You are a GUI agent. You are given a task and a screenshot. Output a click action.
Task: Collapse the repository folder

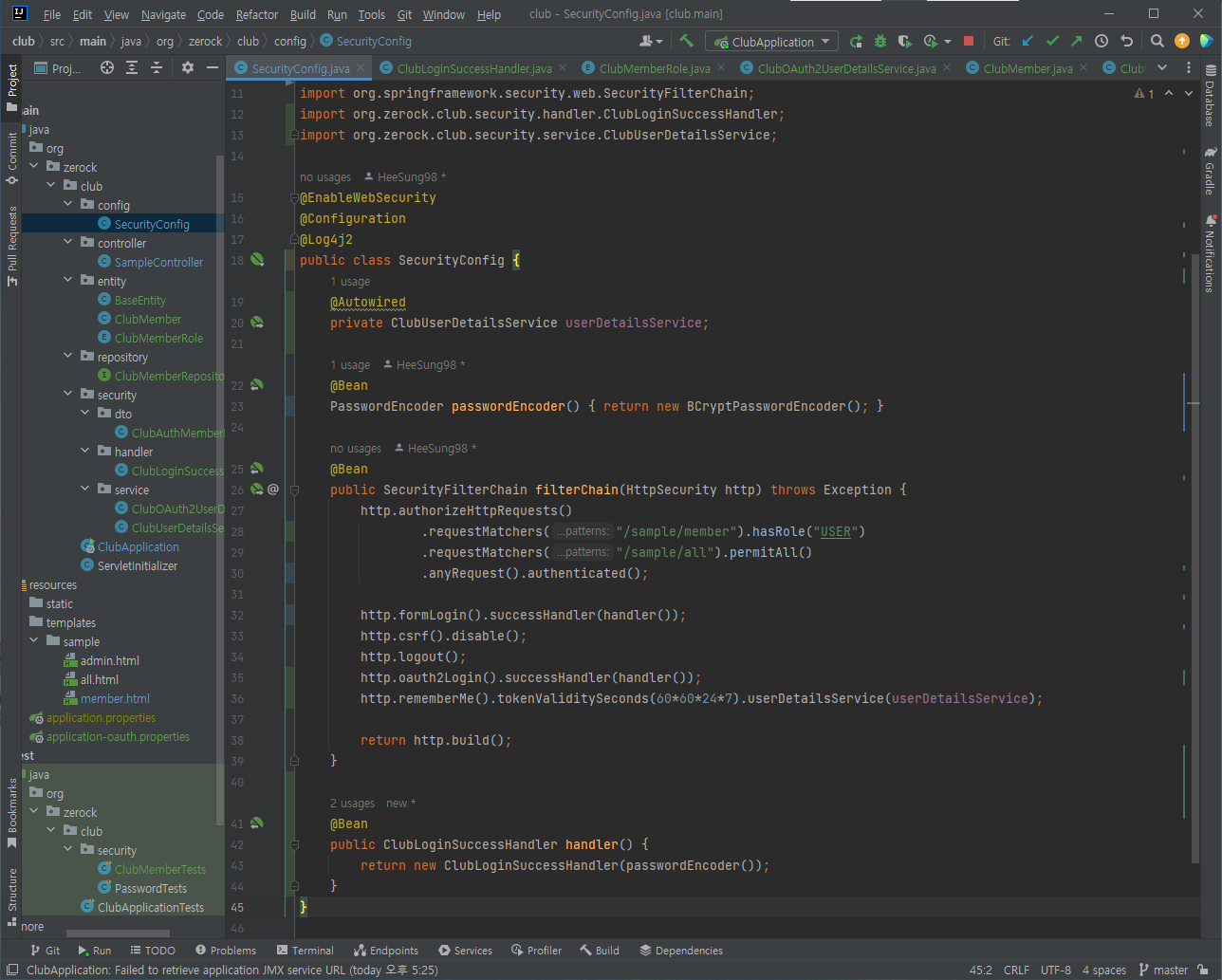[x=68, y=356]
